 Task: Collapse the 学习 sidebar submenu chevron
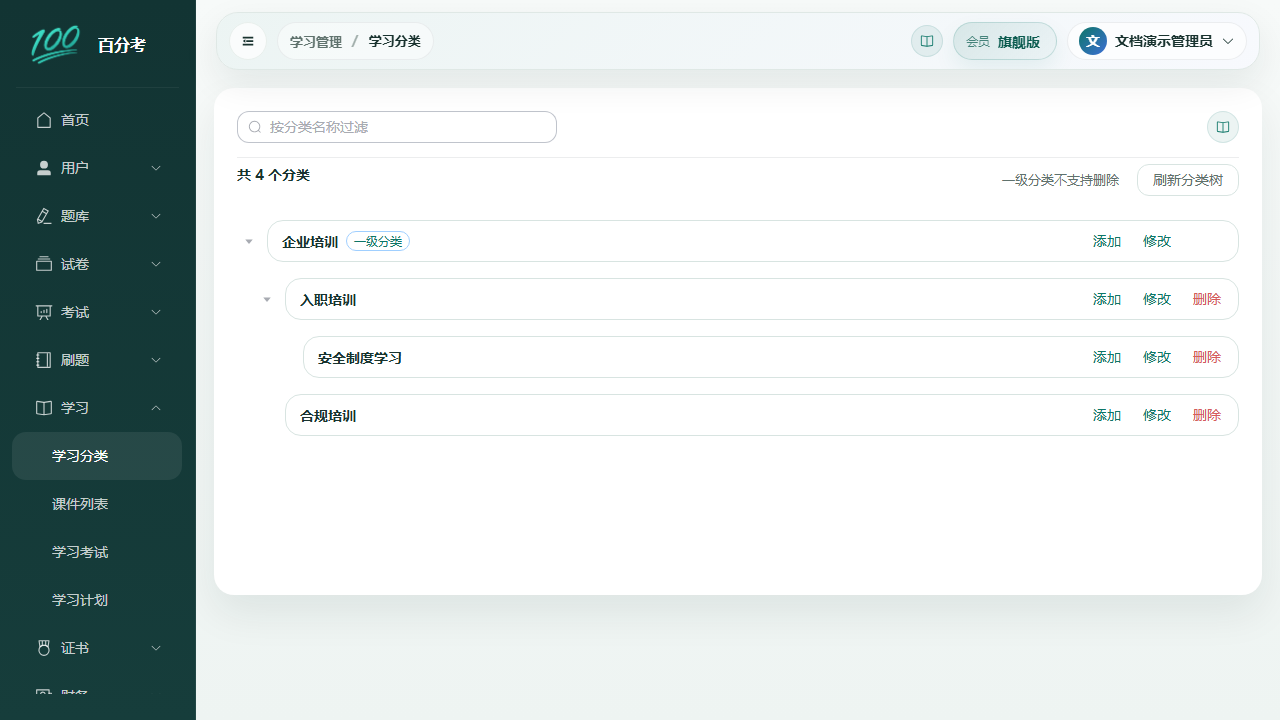[x=156, y=408]
